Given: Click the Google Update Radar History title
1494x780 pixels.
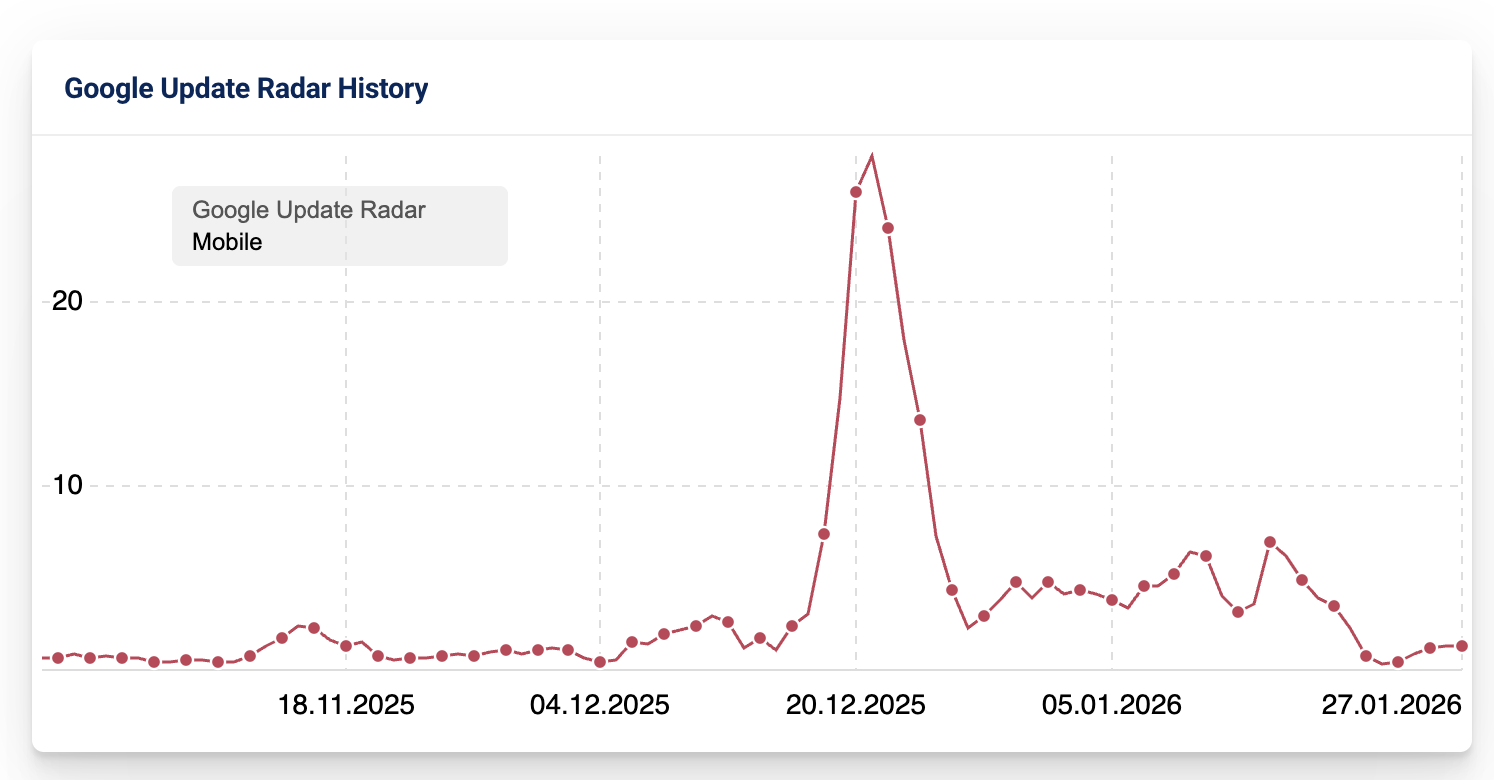Looking at the screenshot, I should 246,89.
